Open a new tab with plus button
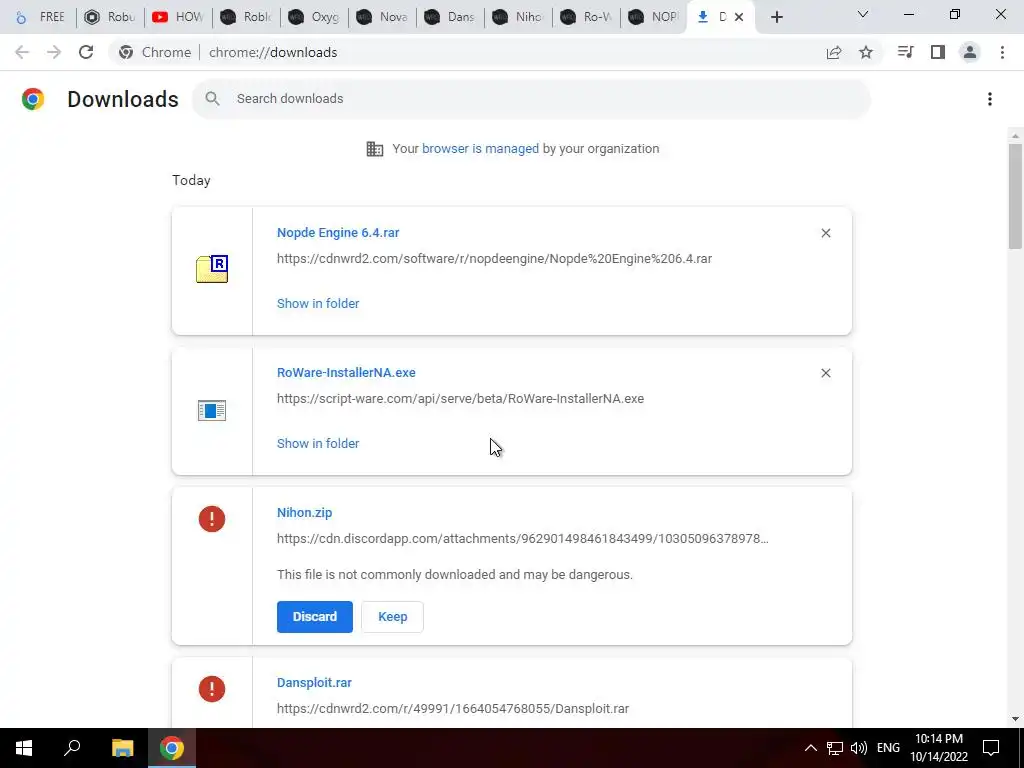This screenshot has width=1024, height=768. click(776, 17)
